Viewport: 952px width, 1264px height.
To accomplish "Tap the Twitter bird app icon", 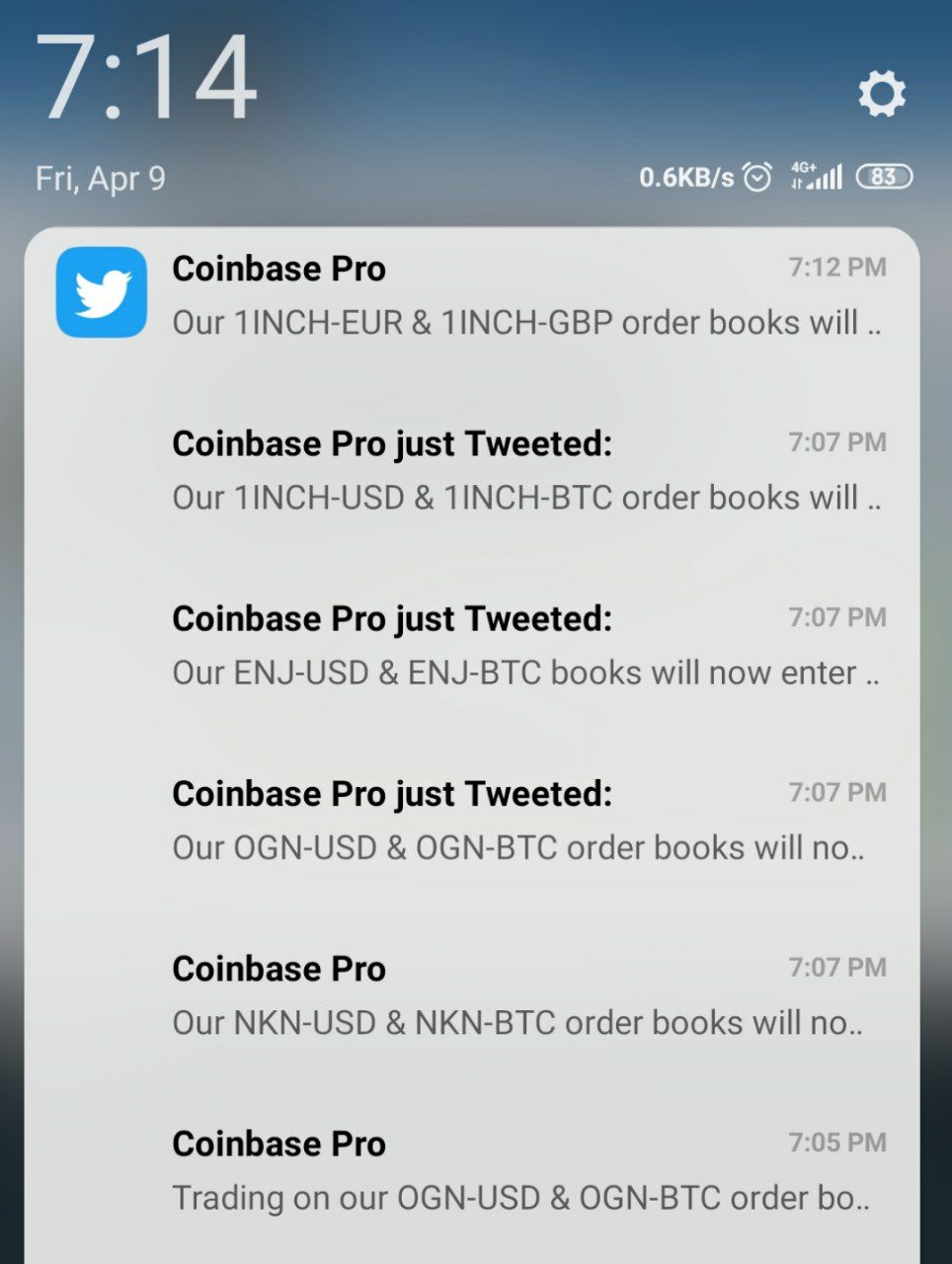I will [102, 292].
